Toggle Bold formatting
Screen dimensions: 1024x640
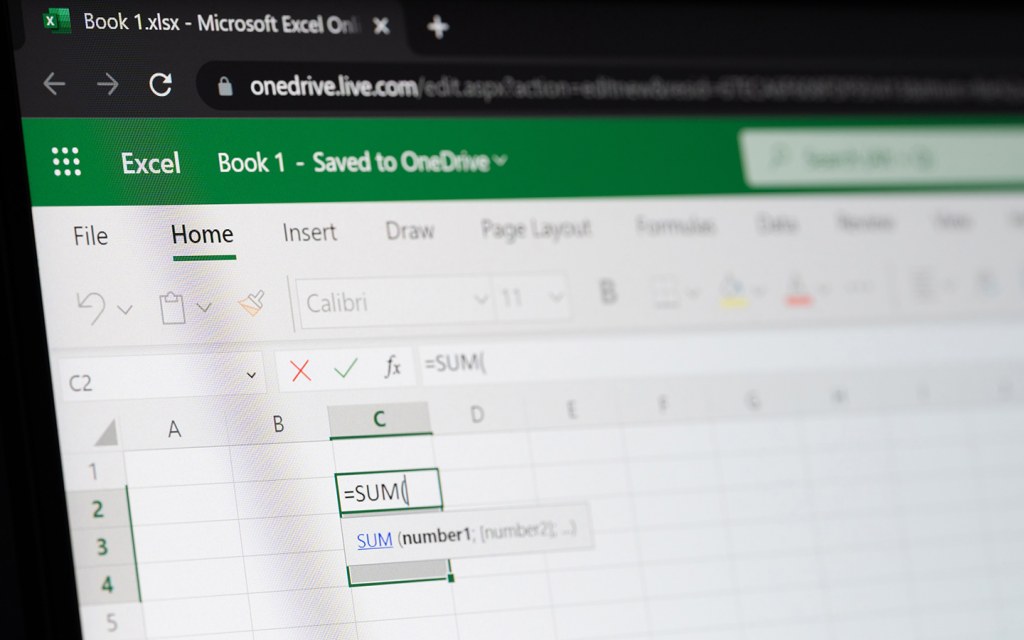[608, 292]
